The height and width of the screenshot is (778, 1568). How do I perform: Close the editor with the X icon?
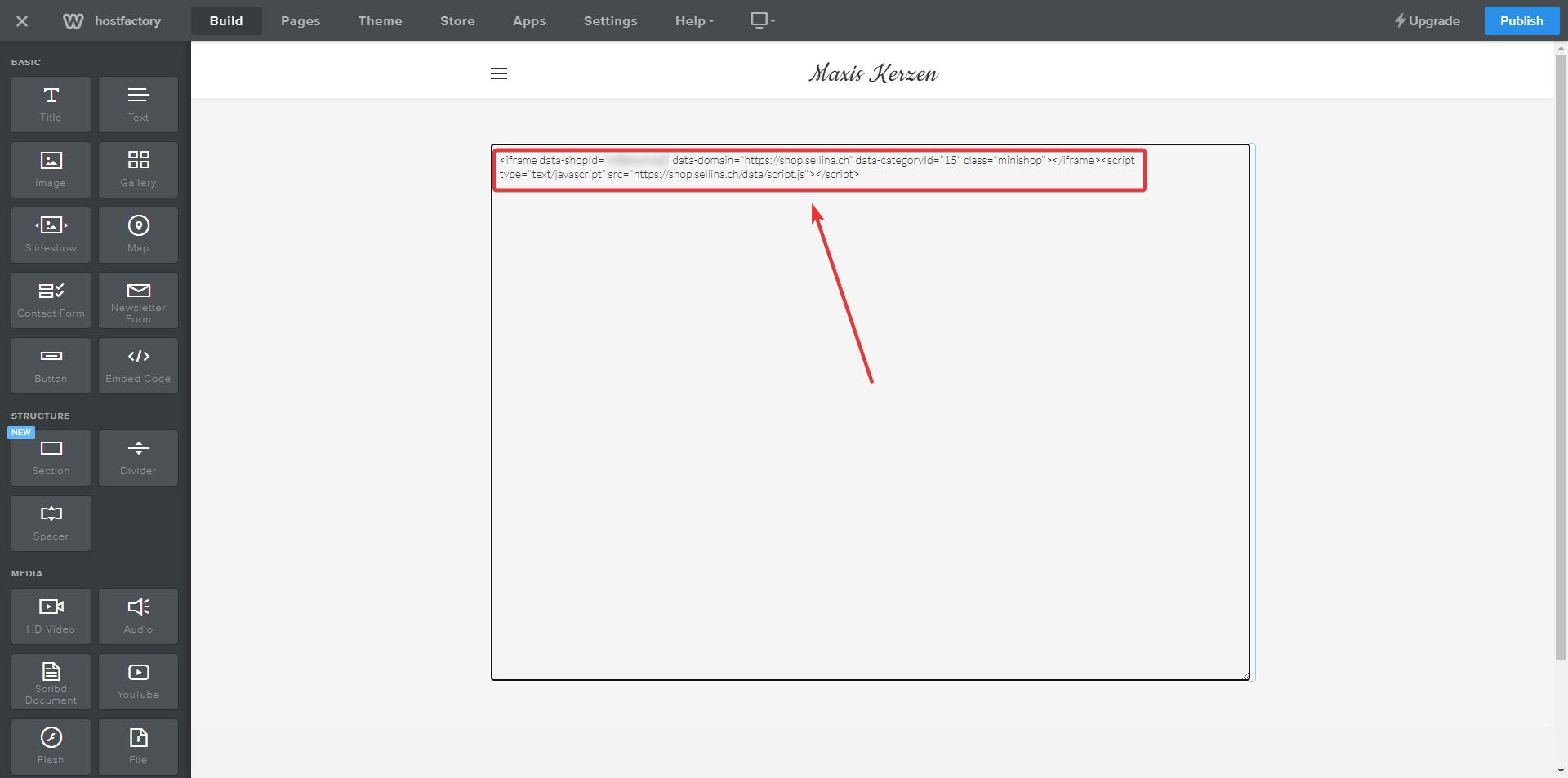[22, 21]
